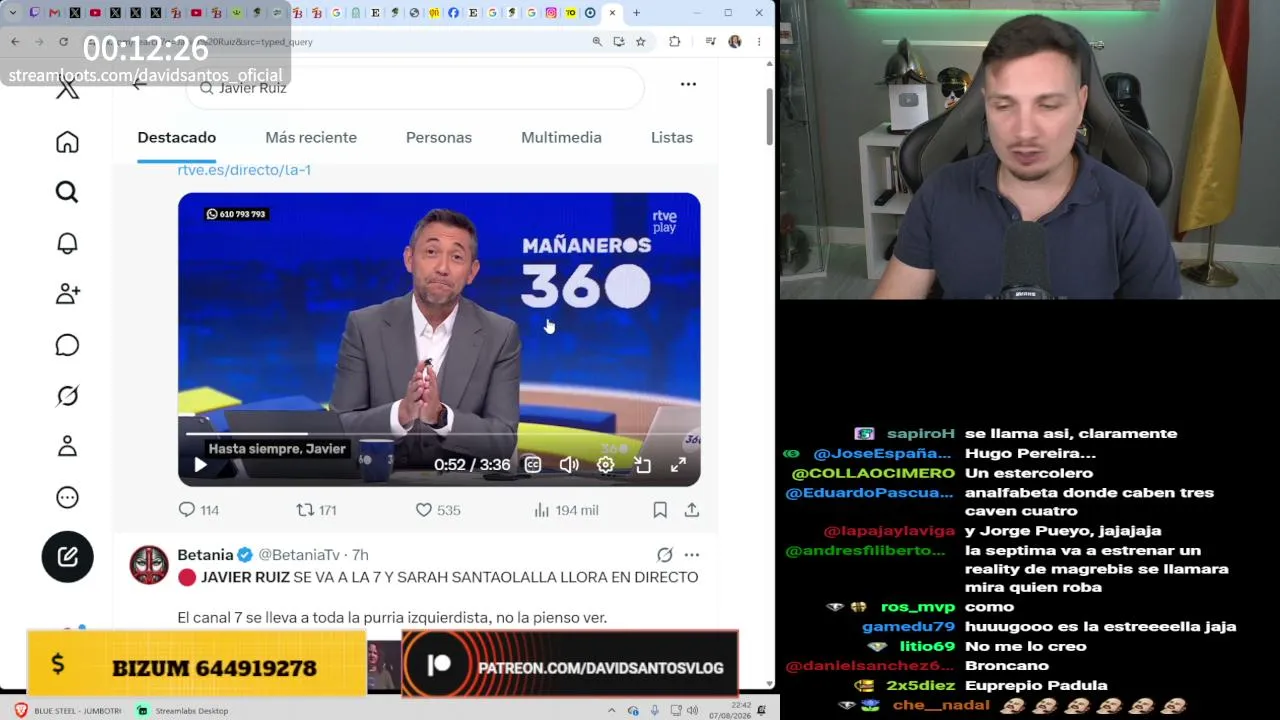The width and height of the screenshot is (1280, 720).
Task: Open more options on Betania post
Action: pyautogui.click(x=692, y=555)
